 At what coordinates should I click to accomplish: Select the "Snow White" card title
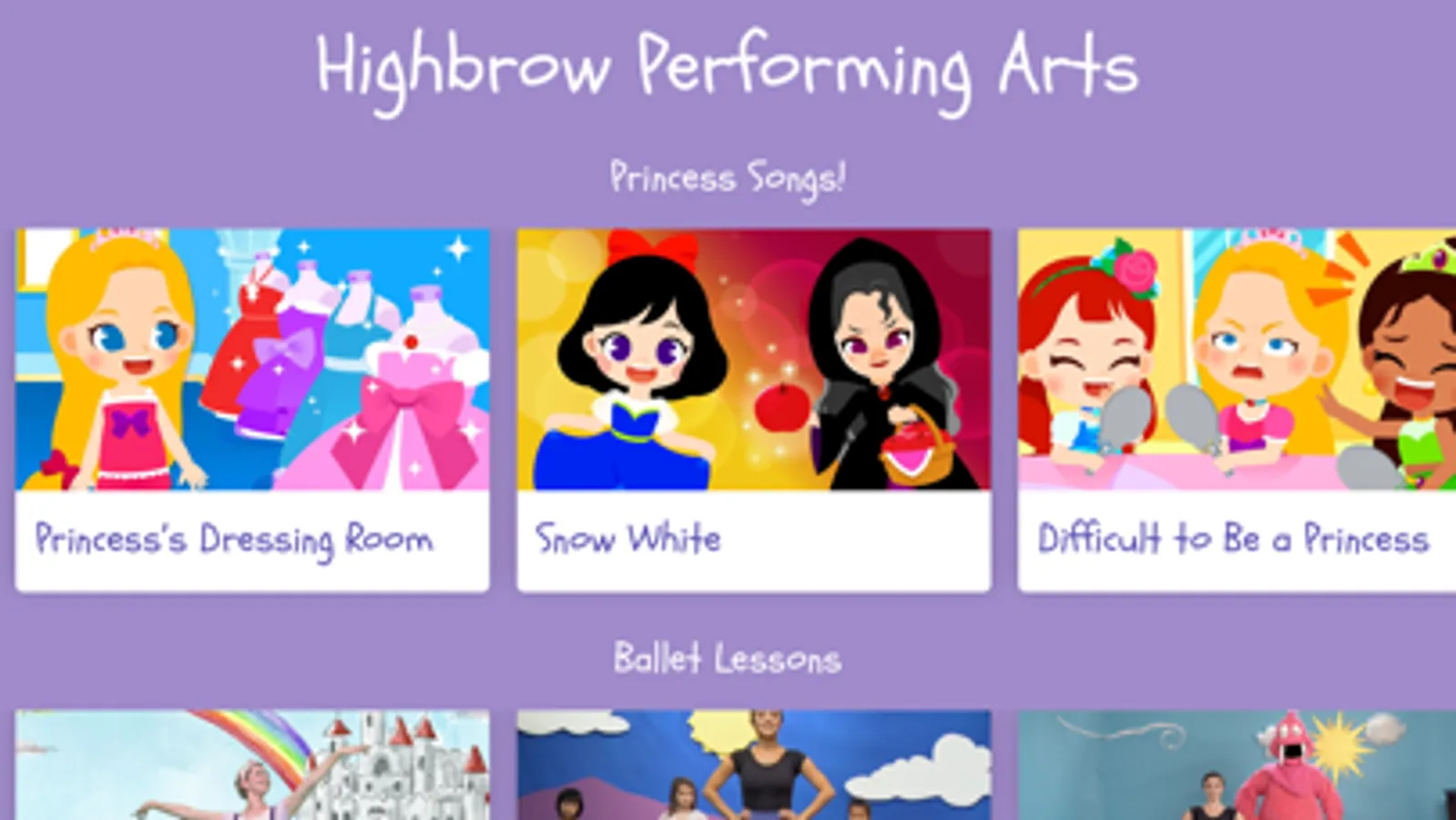pos(628,538)
